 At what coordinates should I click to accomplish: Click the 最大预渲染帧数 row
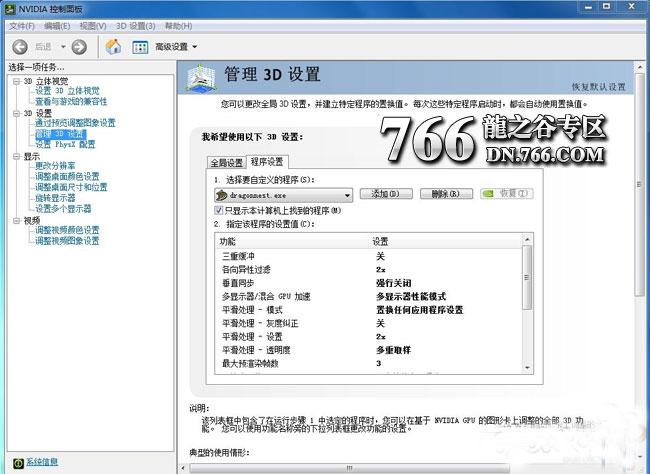(x=369, y=363)
